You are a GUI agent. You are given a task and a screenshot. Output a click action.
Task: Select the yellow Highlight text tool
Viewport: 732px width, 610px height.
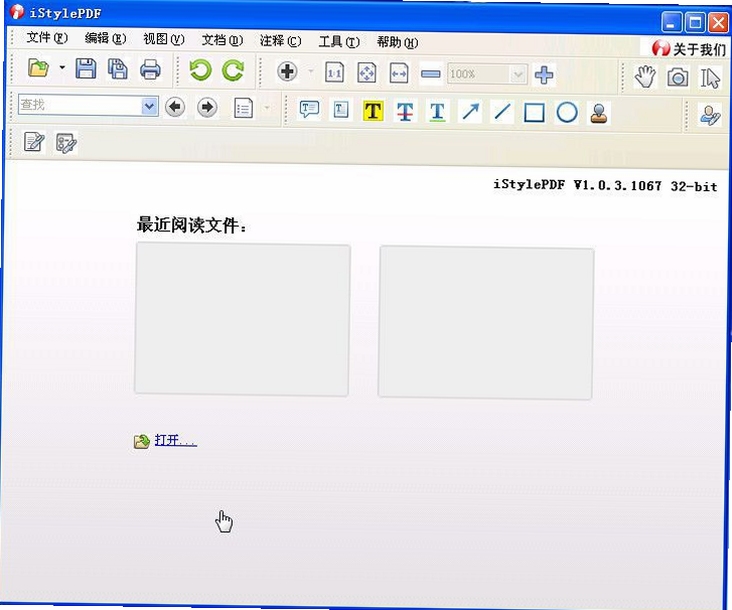pos(373,111)
